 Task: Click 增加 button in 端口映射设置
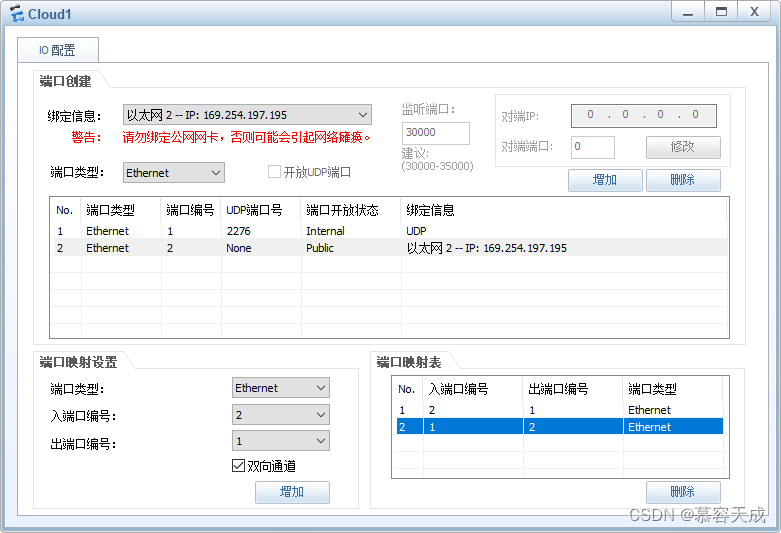(x=292, y=492)
